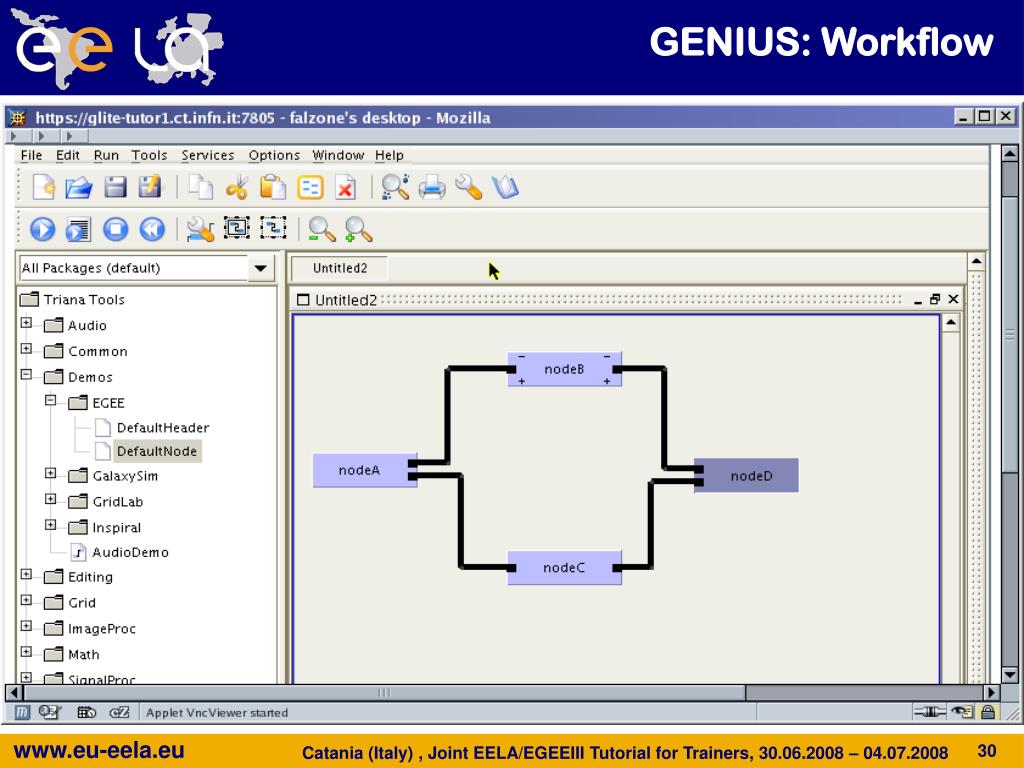This screenshot has height=768, width=1024.
Task: Open the Help menu
Action: [x=389, y=155]
